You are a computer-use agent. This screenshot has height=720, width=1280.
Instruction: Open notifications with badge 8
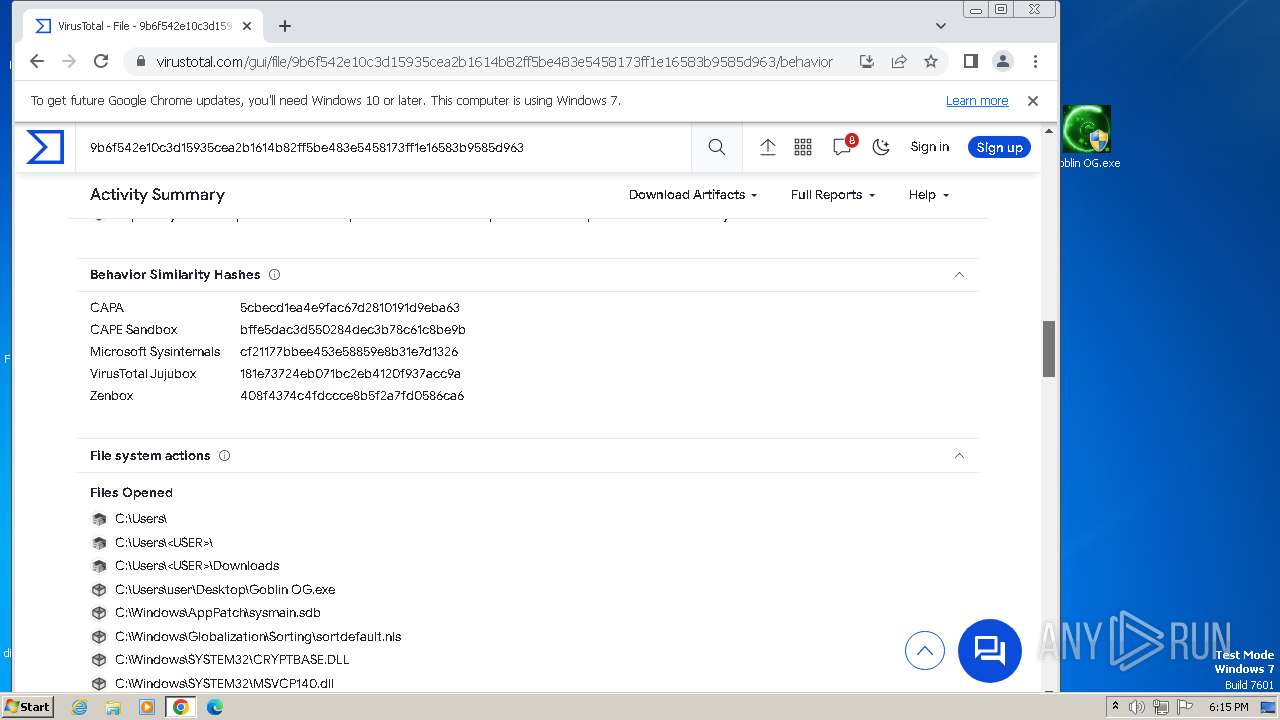click(843, 146)
